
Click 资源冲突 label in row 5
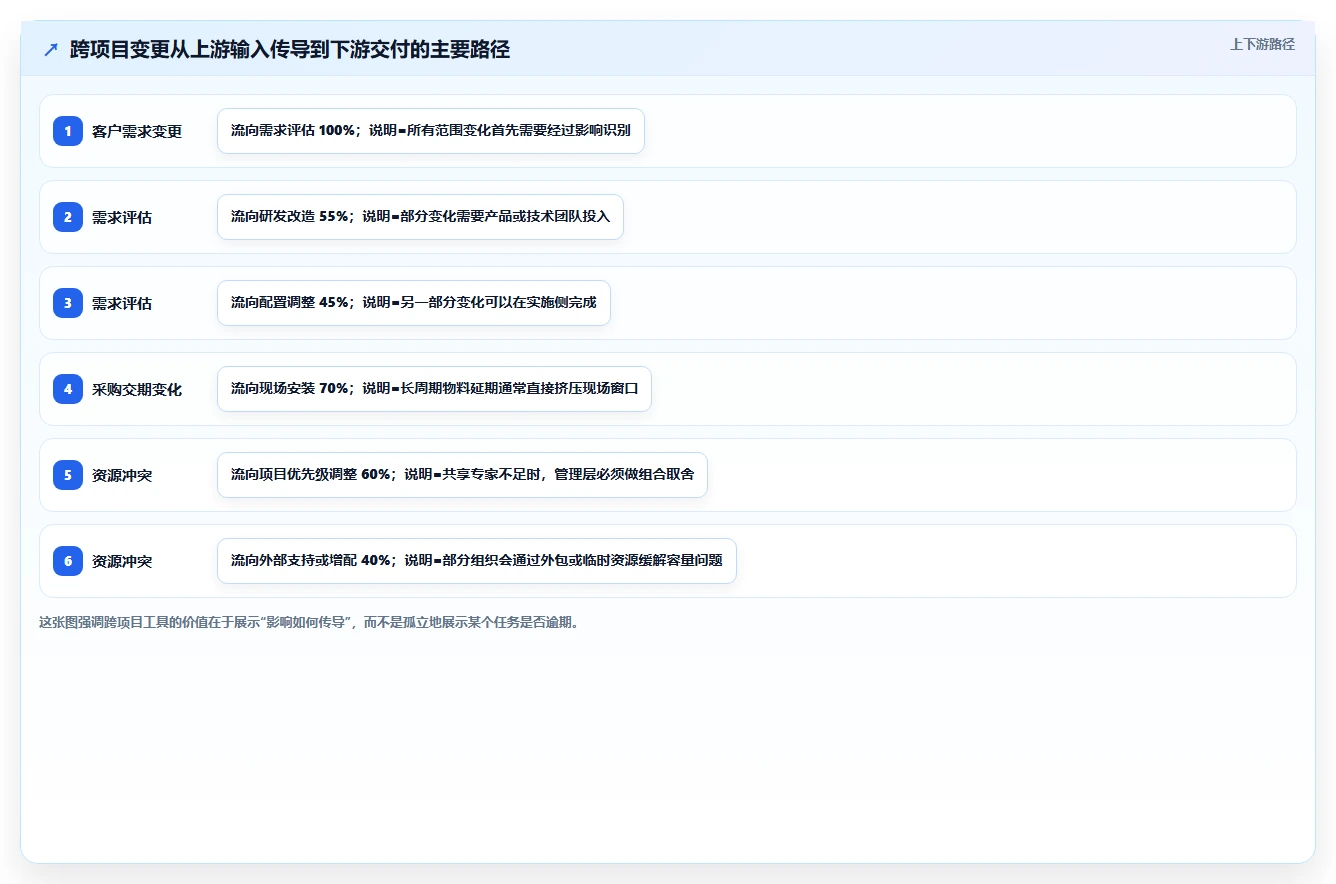click(122, 475)
